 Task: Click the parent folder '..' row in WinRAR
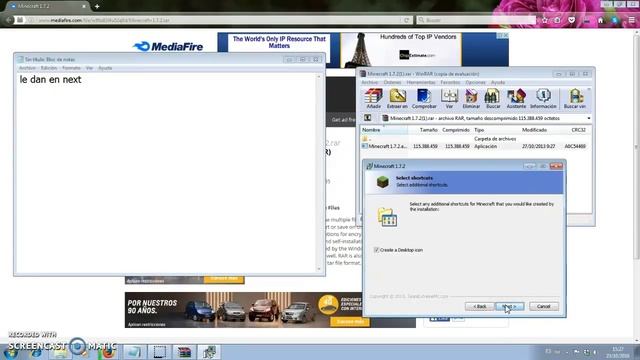pyautogui.click(x=475, y=139)
